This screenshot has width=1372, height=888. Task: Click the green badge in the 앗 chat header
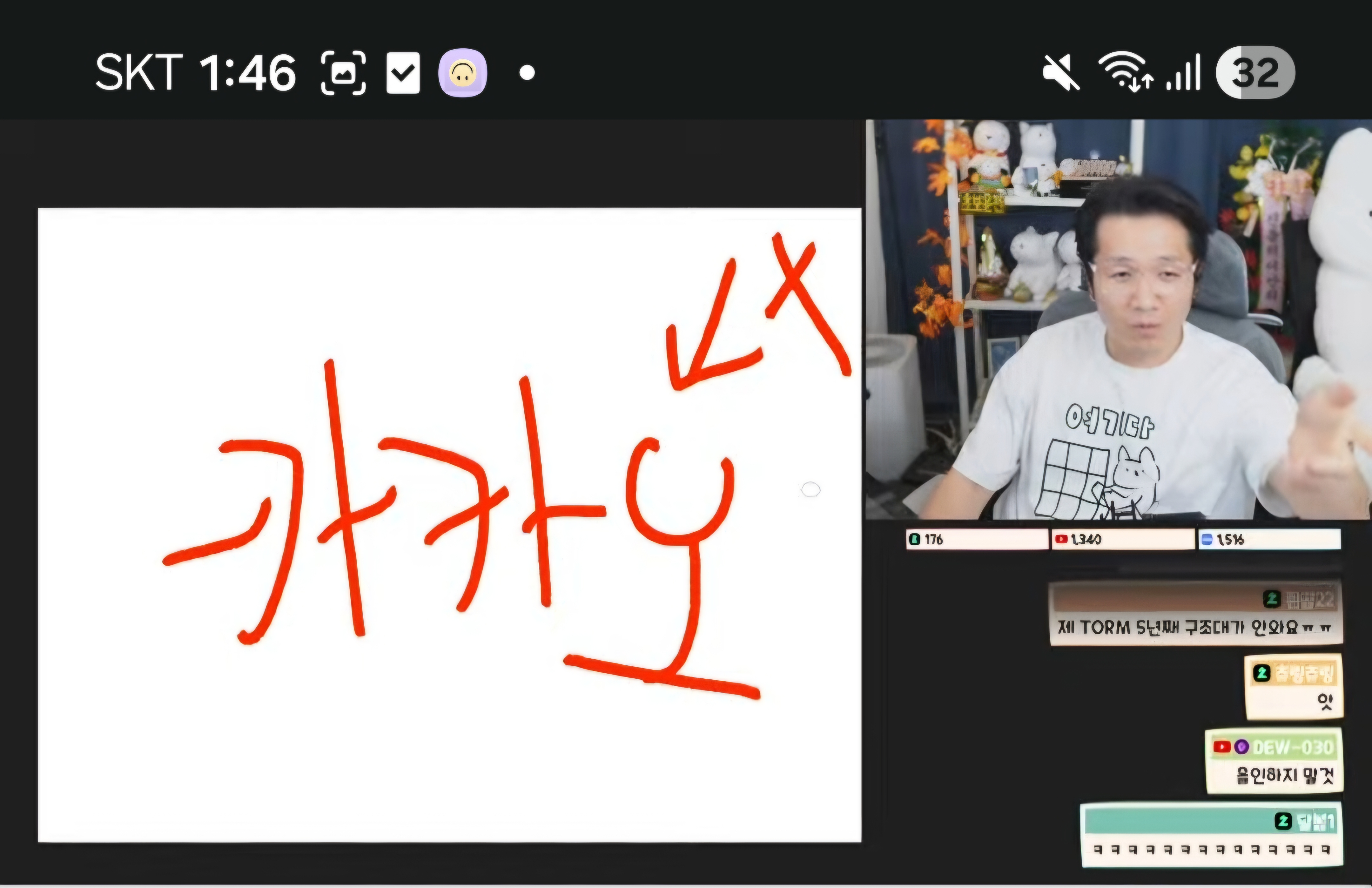click(x=1262, y=673)
